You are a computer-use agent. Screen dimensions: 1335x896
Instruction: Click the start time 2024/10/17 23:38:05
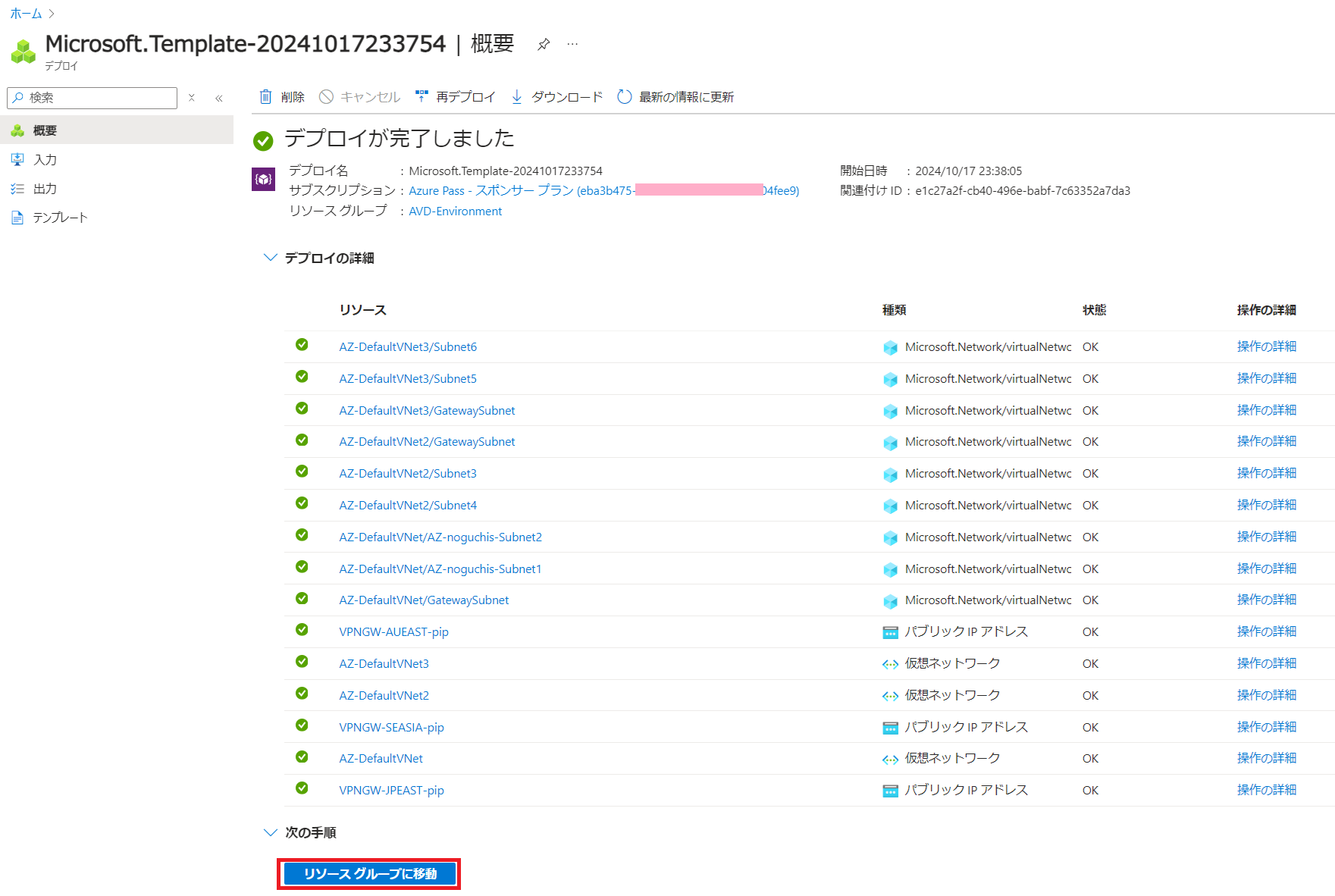point(968,171)
